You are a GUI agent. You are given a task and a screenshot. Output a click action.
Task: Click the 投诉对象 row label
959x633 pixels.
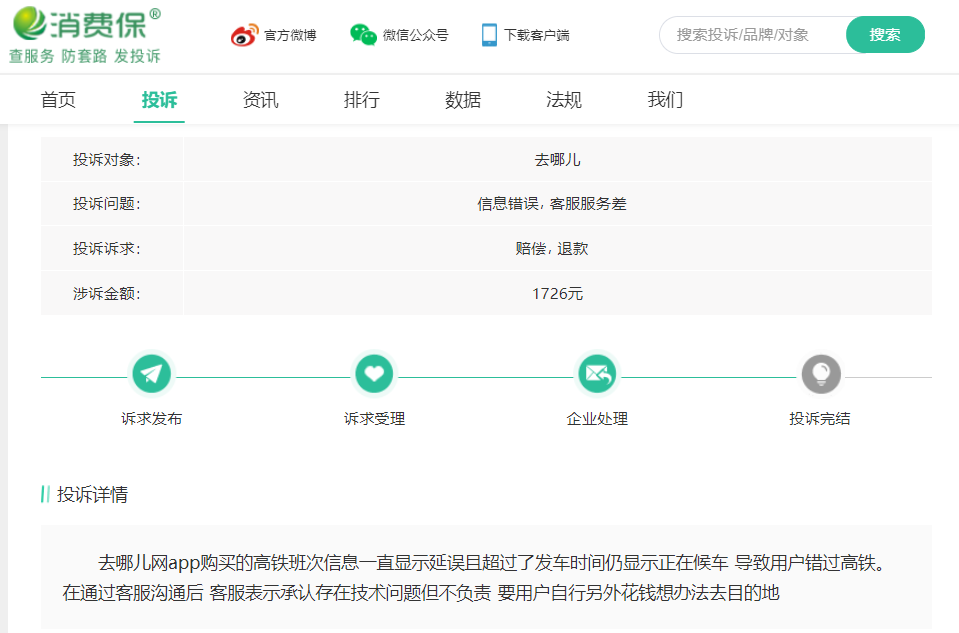pyautogui.click(x=107, y=160)
